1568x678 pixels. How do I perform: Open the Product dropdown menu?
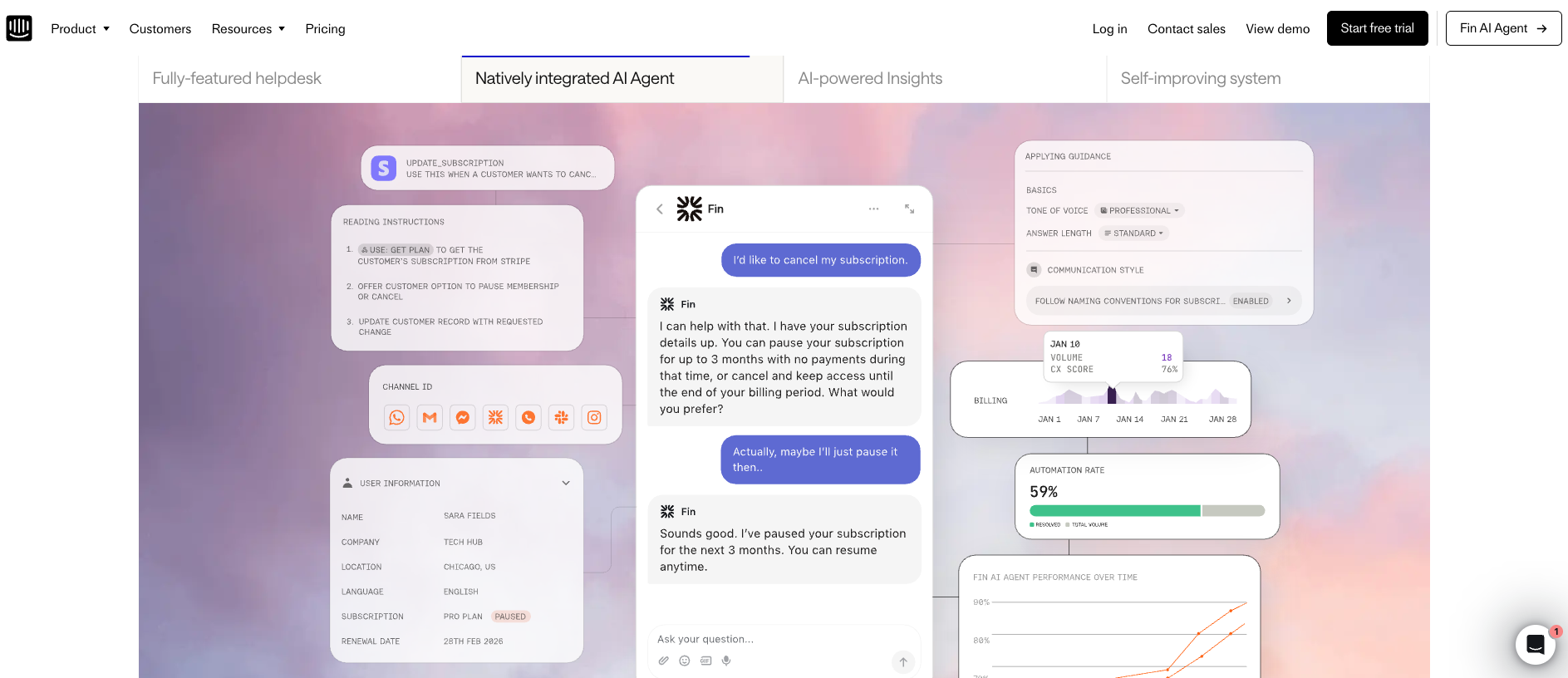81,29
